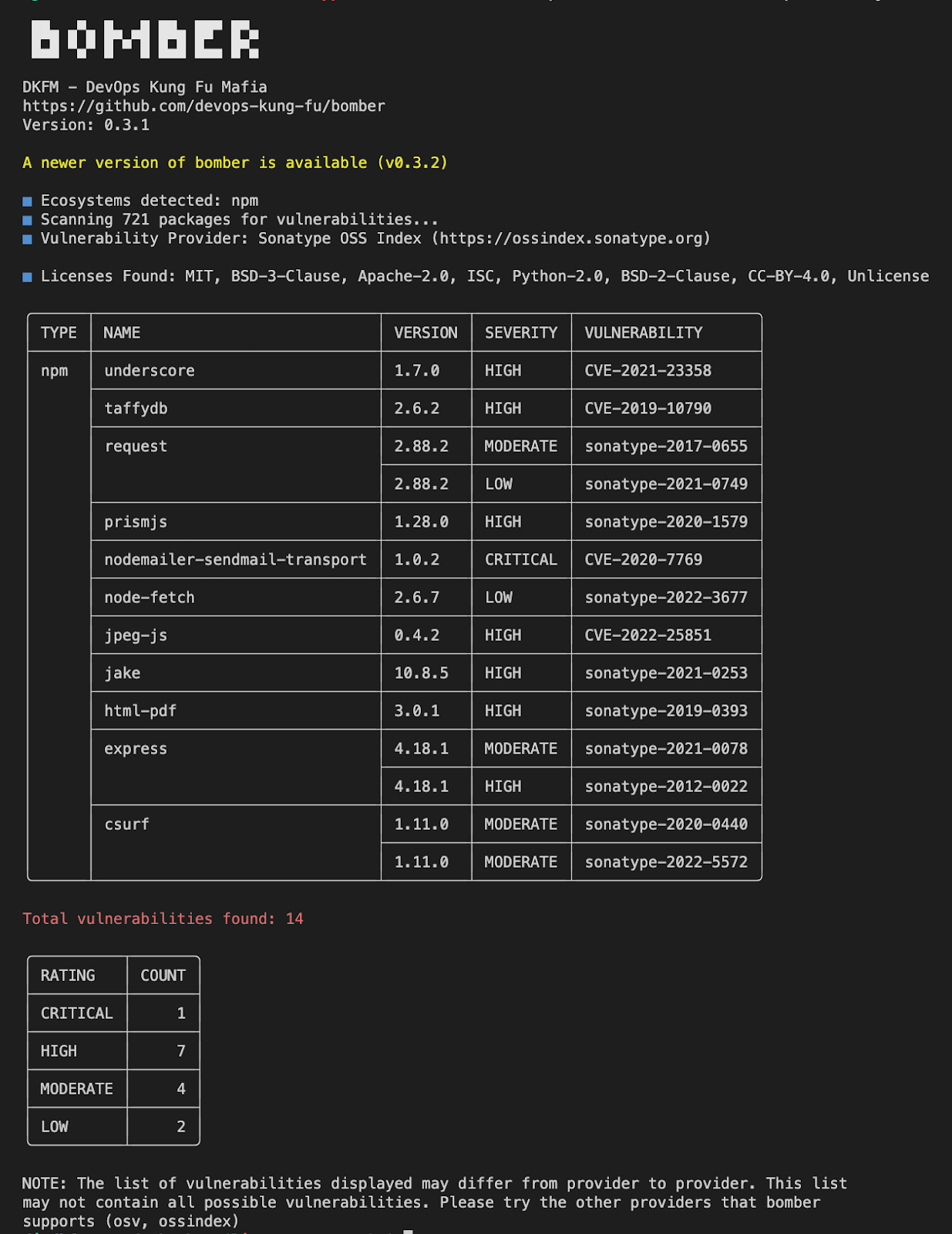Click CVE-2019-10790 vulnerability ID
Image resolution: width=952 pixels, height=1234 pixels.
tap(648, 409)
